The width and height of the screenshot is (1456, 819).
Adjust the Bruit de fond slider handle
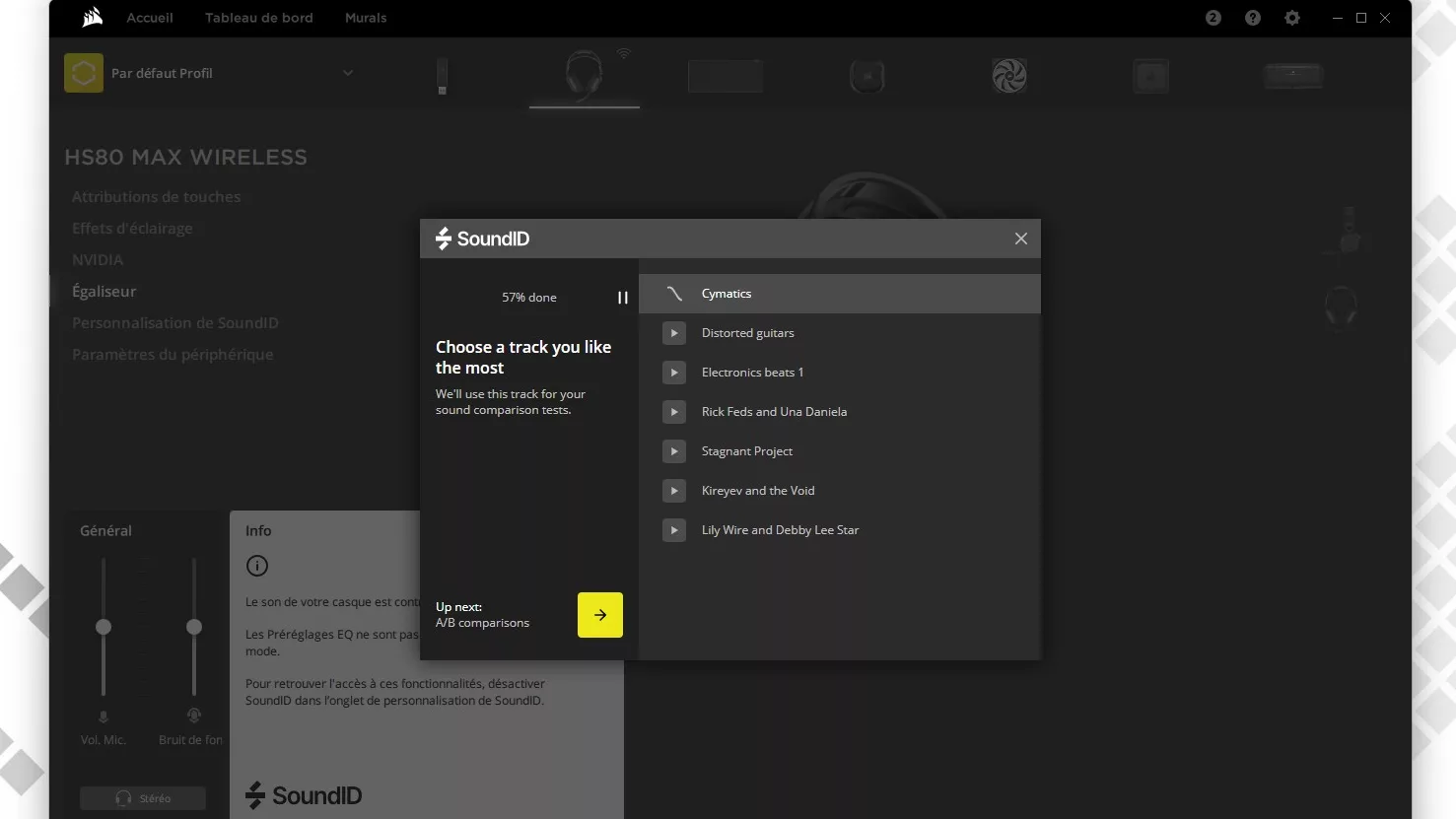194,627
